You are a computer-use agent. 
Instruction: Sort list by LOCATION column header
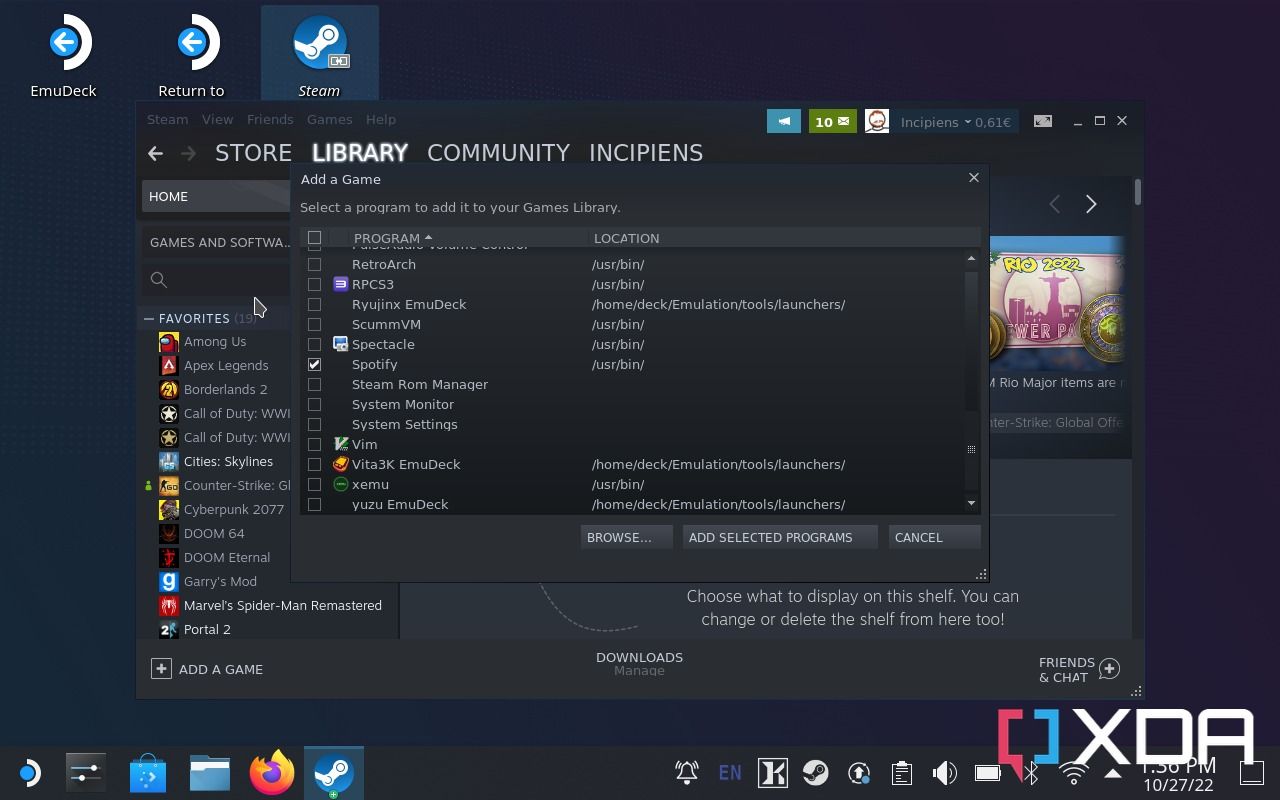[626, 238]
